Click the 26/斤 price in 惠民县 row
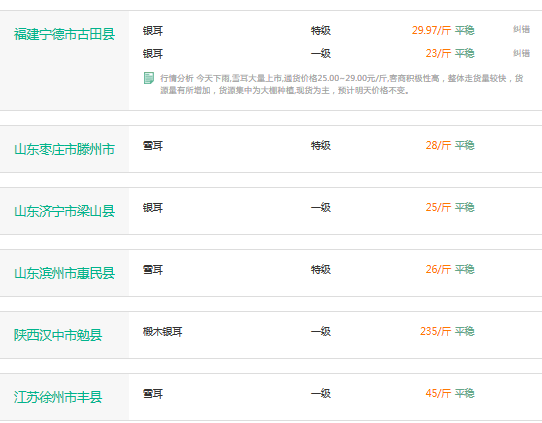The image size is (542, 423). [438, 269]
